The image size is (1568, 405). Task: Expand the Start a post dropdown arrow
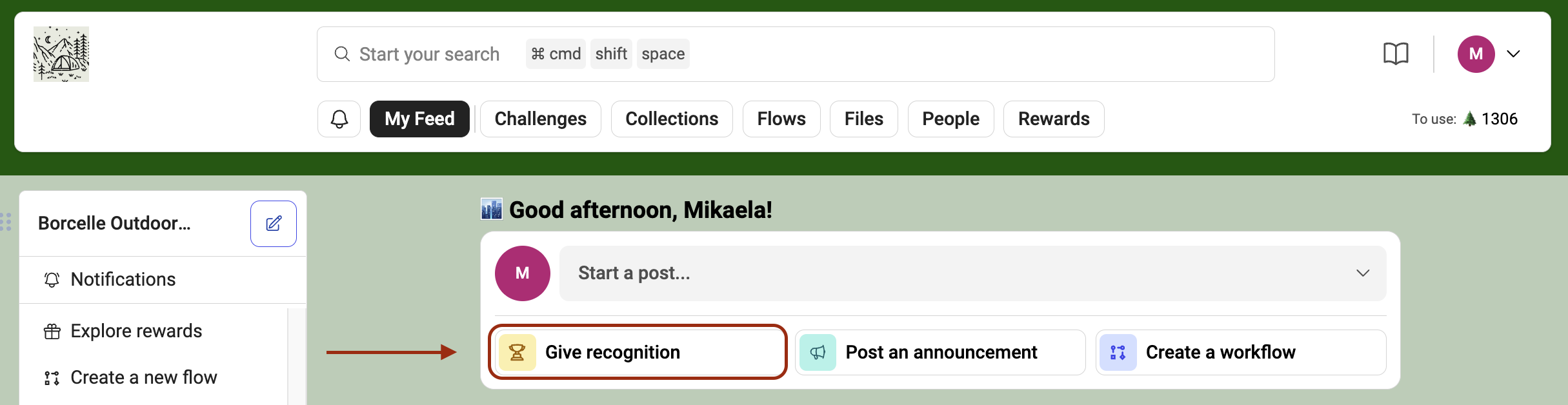coord(1363,273)
